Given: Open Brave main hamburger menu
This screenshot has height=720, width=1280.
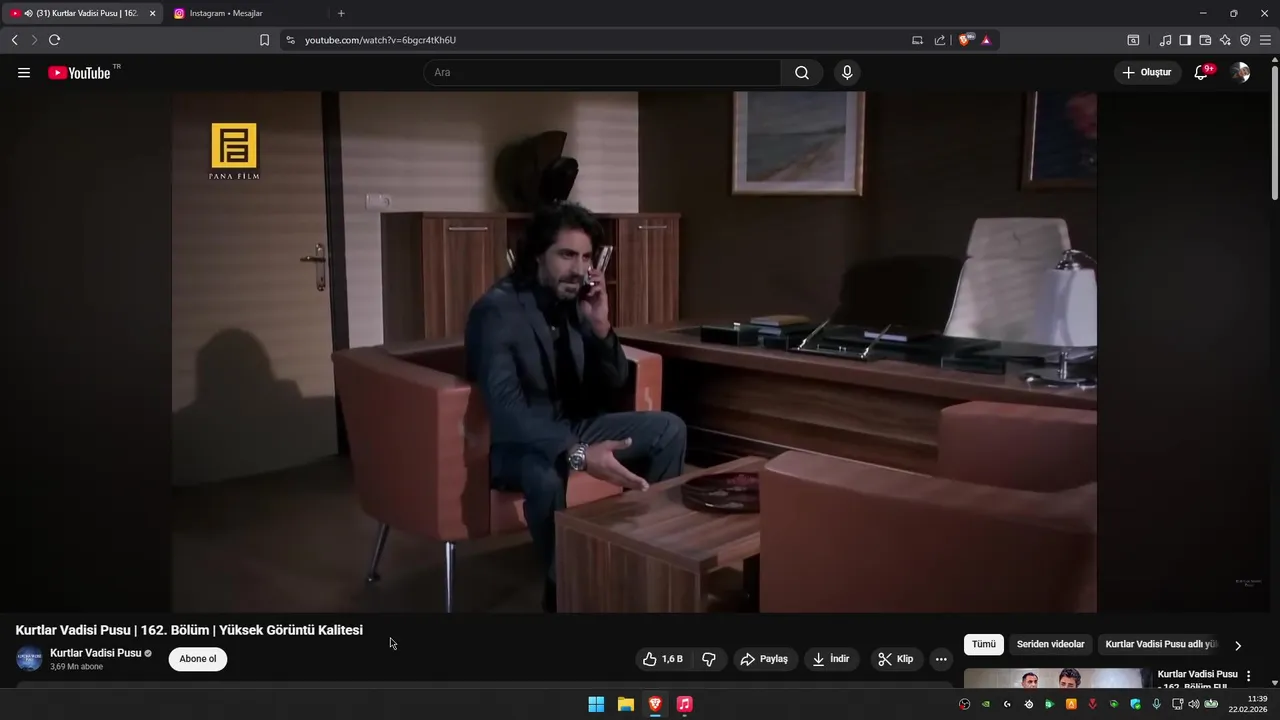Looking at the screenshot, I should point(1265,40).
